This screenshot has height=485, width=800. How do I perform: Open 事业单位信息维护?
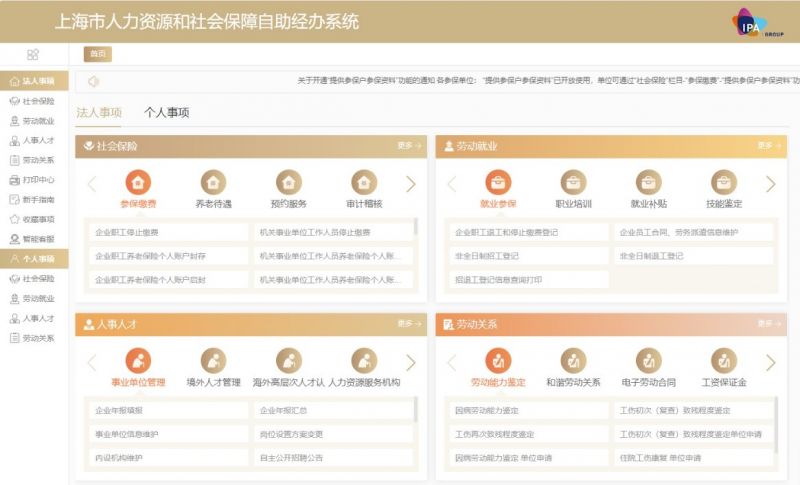[168, 435]
